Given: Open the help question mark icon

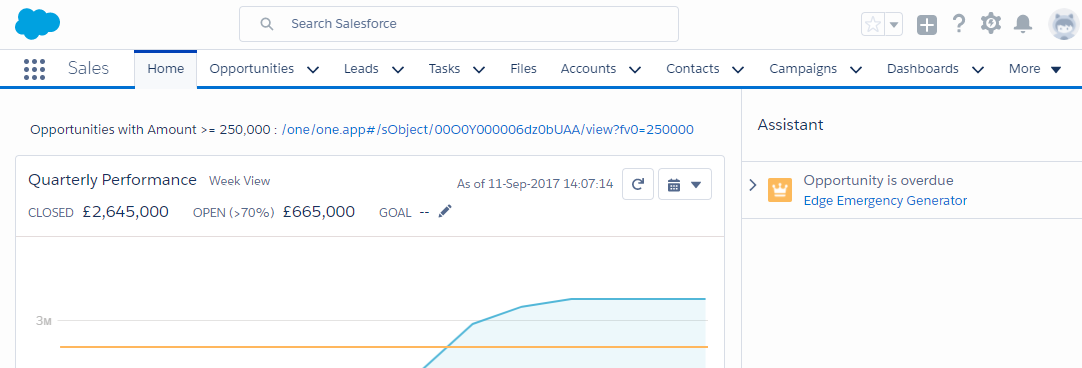Looking at the screenshot, I should point(958,24).
